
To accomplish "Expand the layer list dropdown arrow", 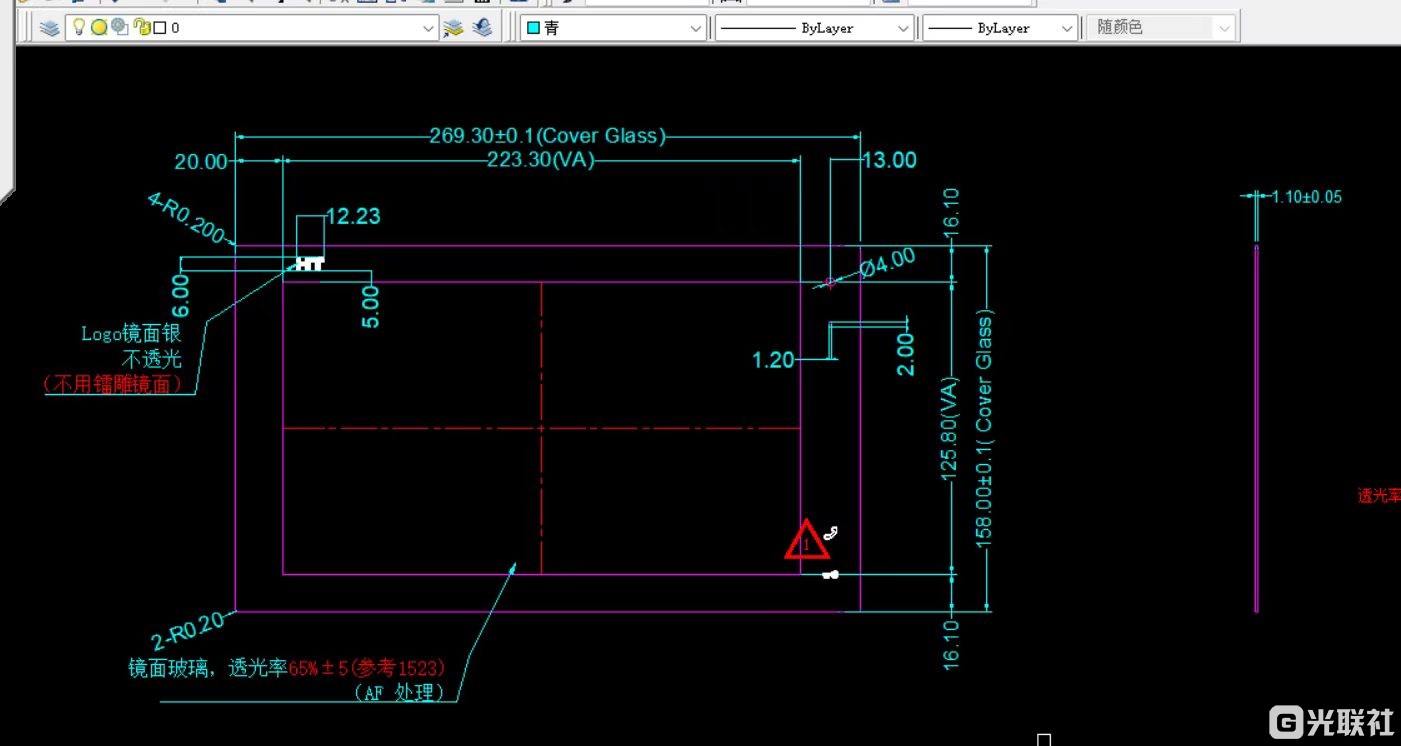I will pyautogui.click(x=428, y=29).
